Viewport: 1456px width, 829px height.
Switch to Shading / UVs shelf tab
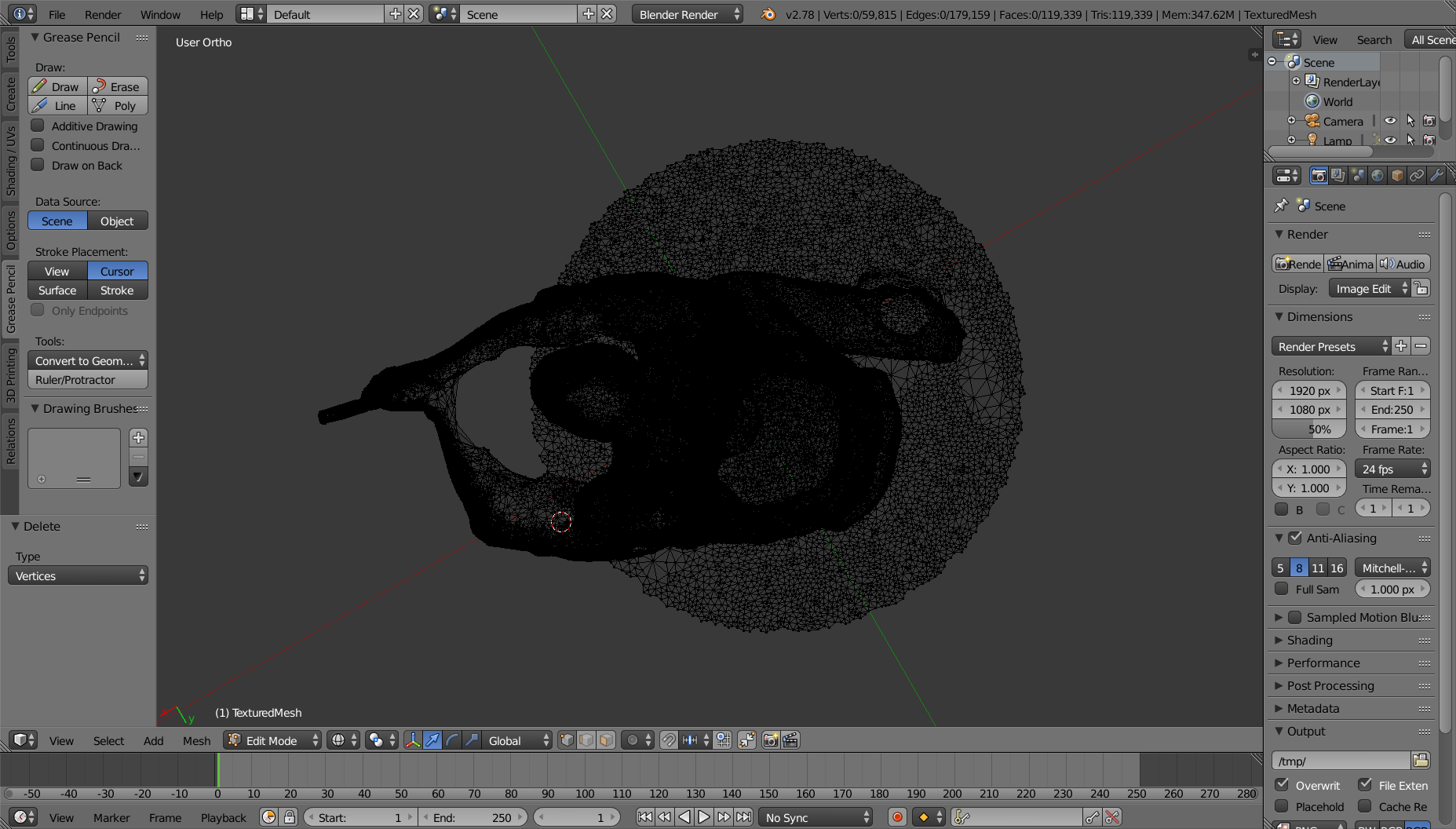10,161
